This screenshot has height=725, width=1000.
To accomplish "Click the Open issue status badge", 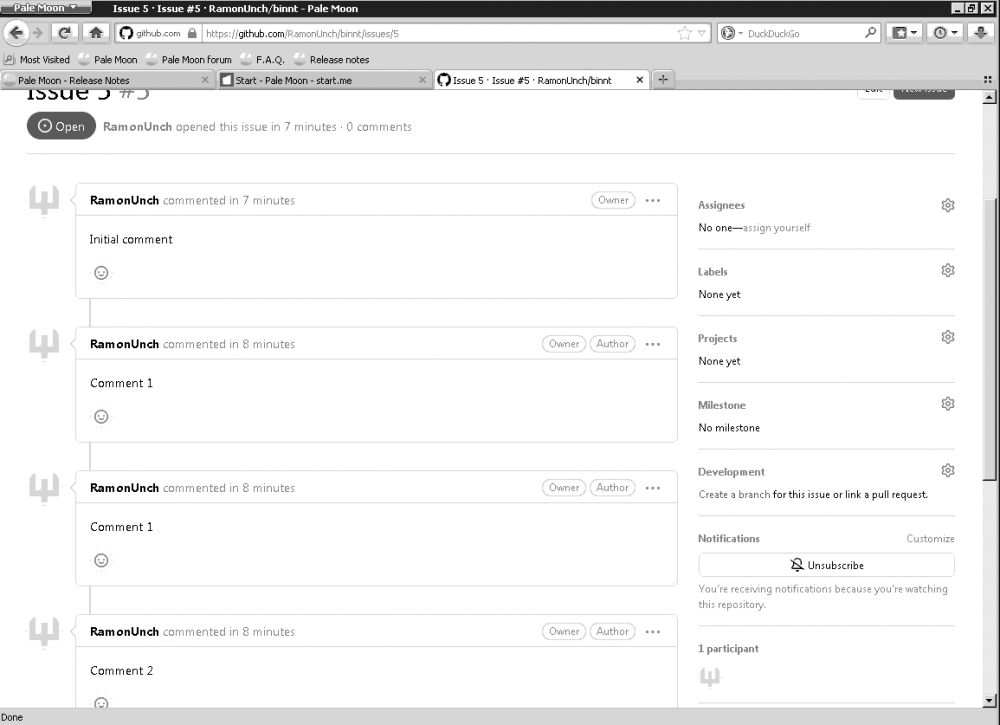I will [61, 126].
